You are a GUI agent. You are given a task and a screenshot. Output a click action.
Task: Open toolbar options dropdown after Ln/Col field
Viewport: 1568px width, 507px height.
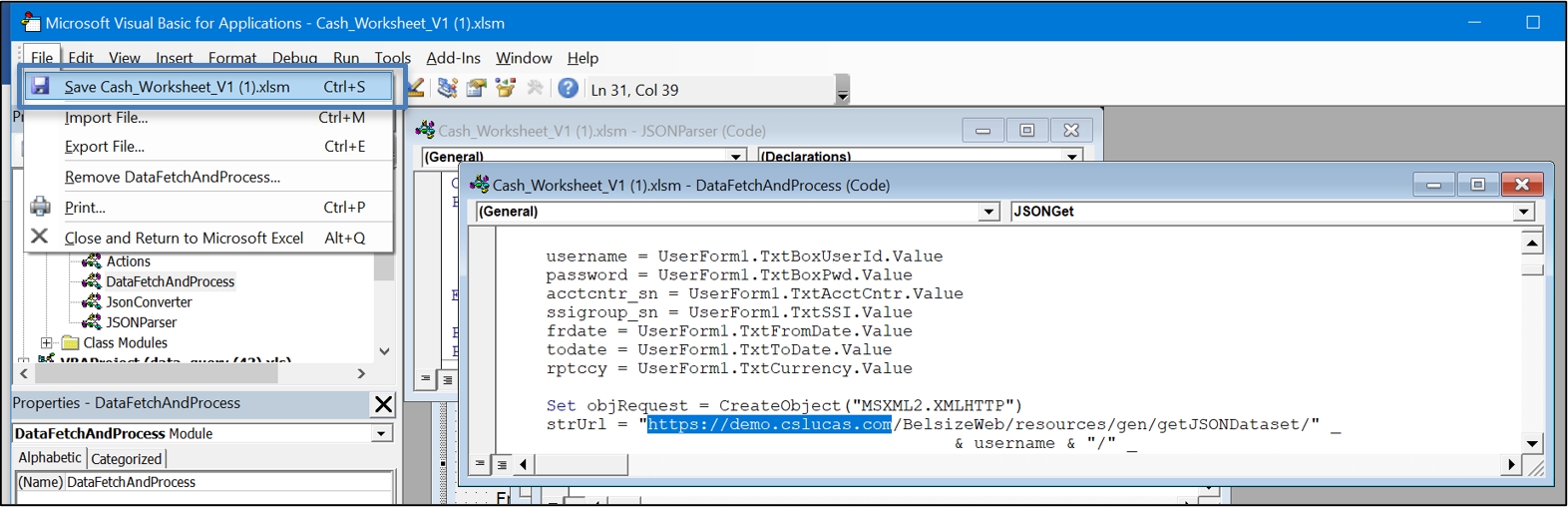pyautogui.click(x=843, y=90)
